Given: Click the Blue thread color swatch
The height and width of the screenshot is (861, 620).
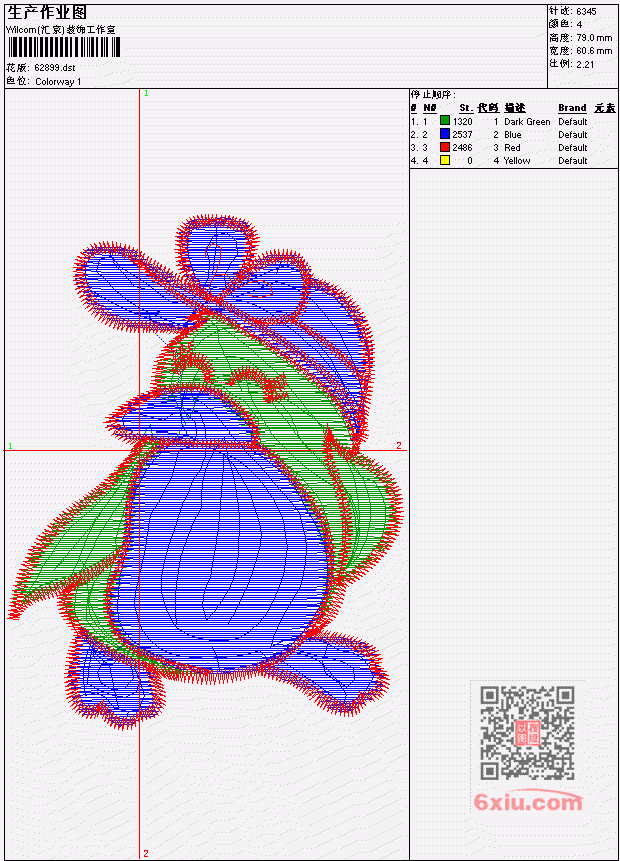Looking at the screenshot, I should (x=445, y=134).
